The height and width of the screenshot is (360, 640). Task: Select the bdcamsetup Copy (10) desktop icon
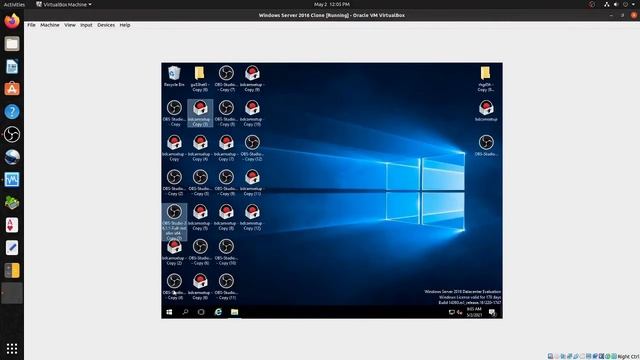coord(252,113)
